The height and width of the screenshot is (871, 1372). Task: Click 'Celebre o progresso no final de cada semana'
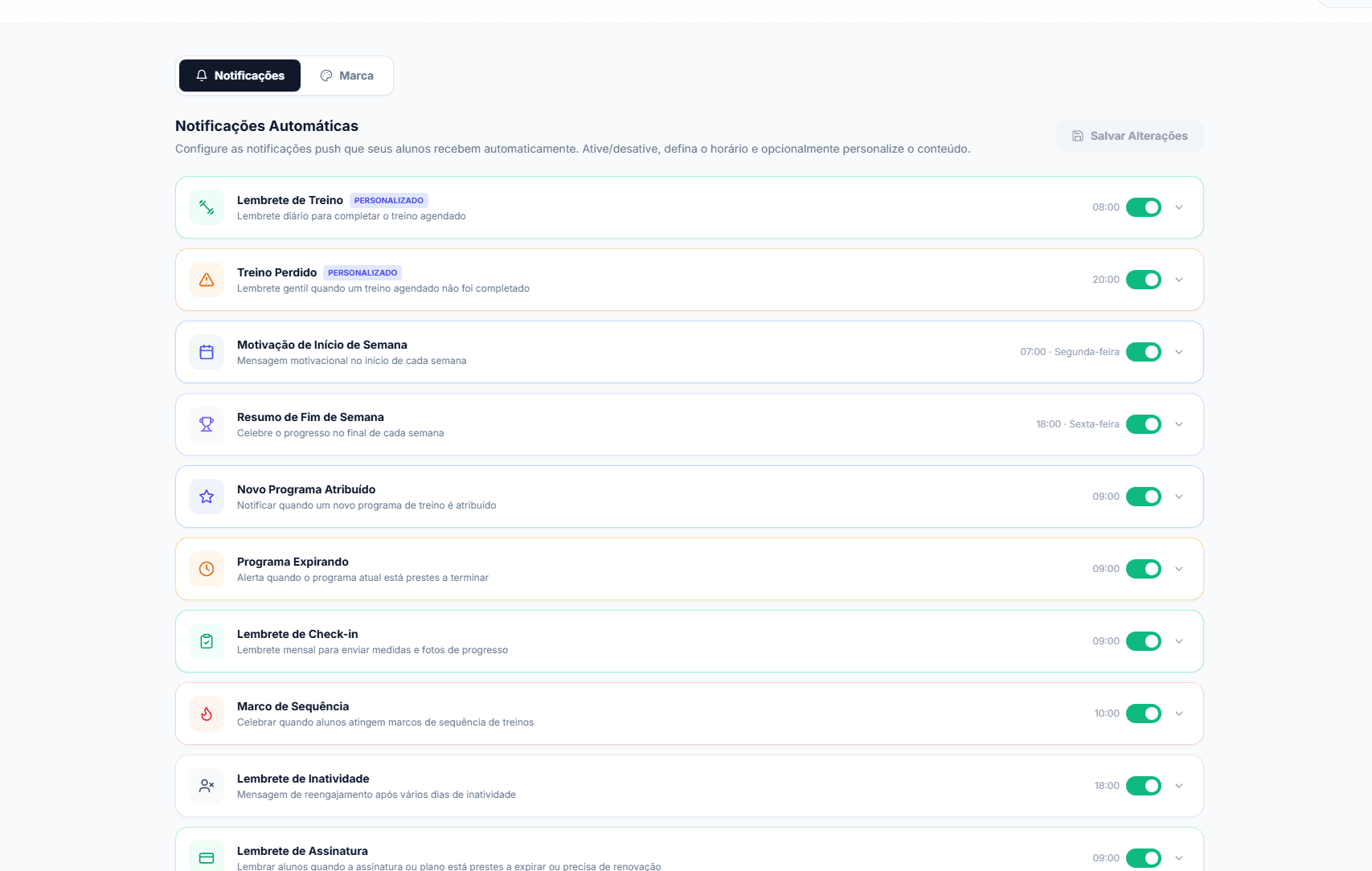click(x=340, y=433)
